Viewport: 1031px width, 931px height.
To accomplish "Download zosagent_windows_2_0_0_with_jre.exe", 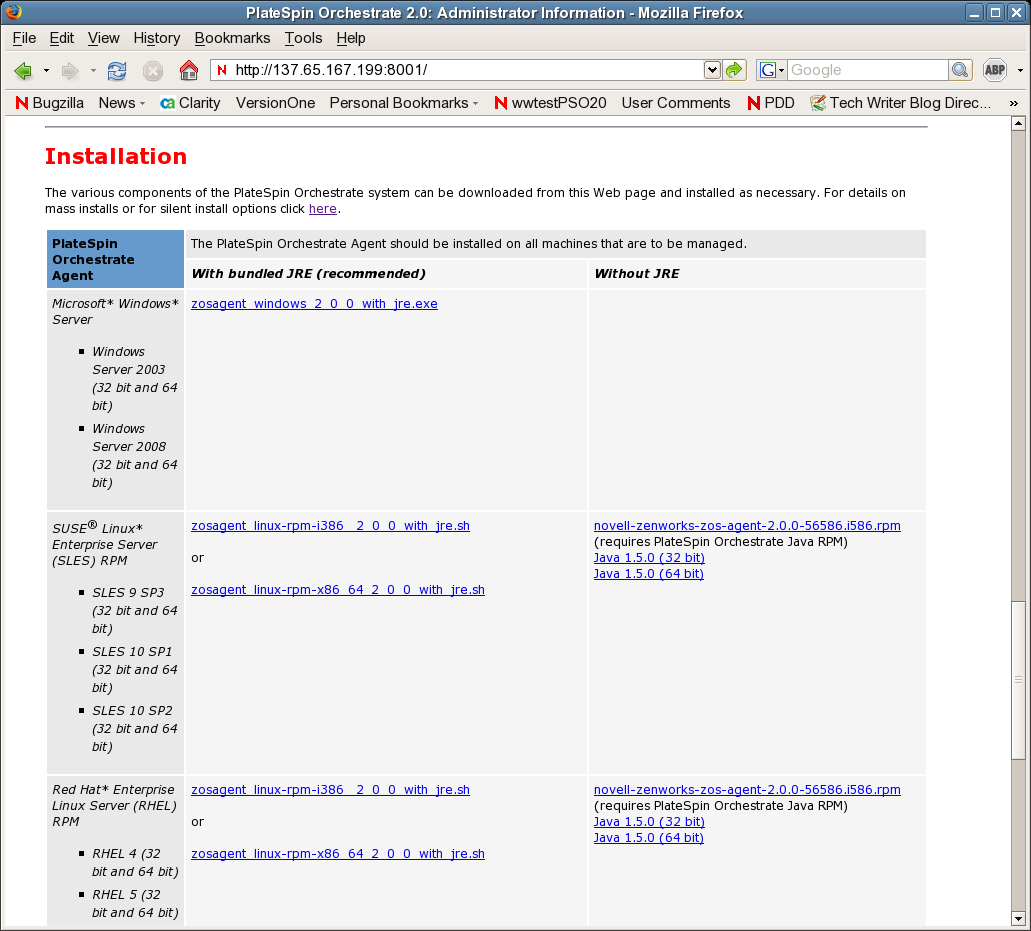I will pyautogui.click(x=314, y=304).
